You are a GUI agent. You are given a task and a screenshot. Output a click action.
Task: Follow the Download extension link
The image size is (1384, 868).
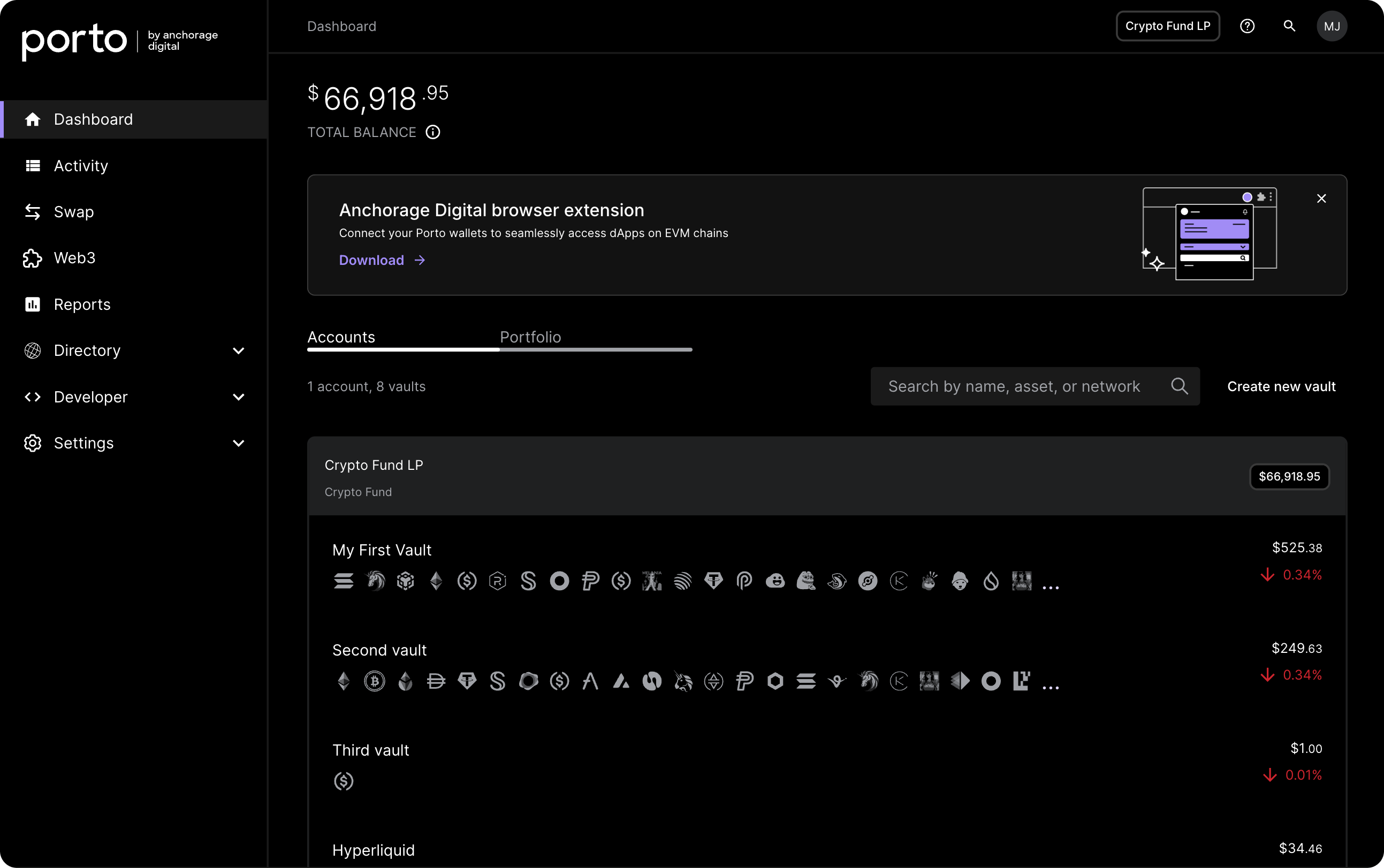pos(382,260)
